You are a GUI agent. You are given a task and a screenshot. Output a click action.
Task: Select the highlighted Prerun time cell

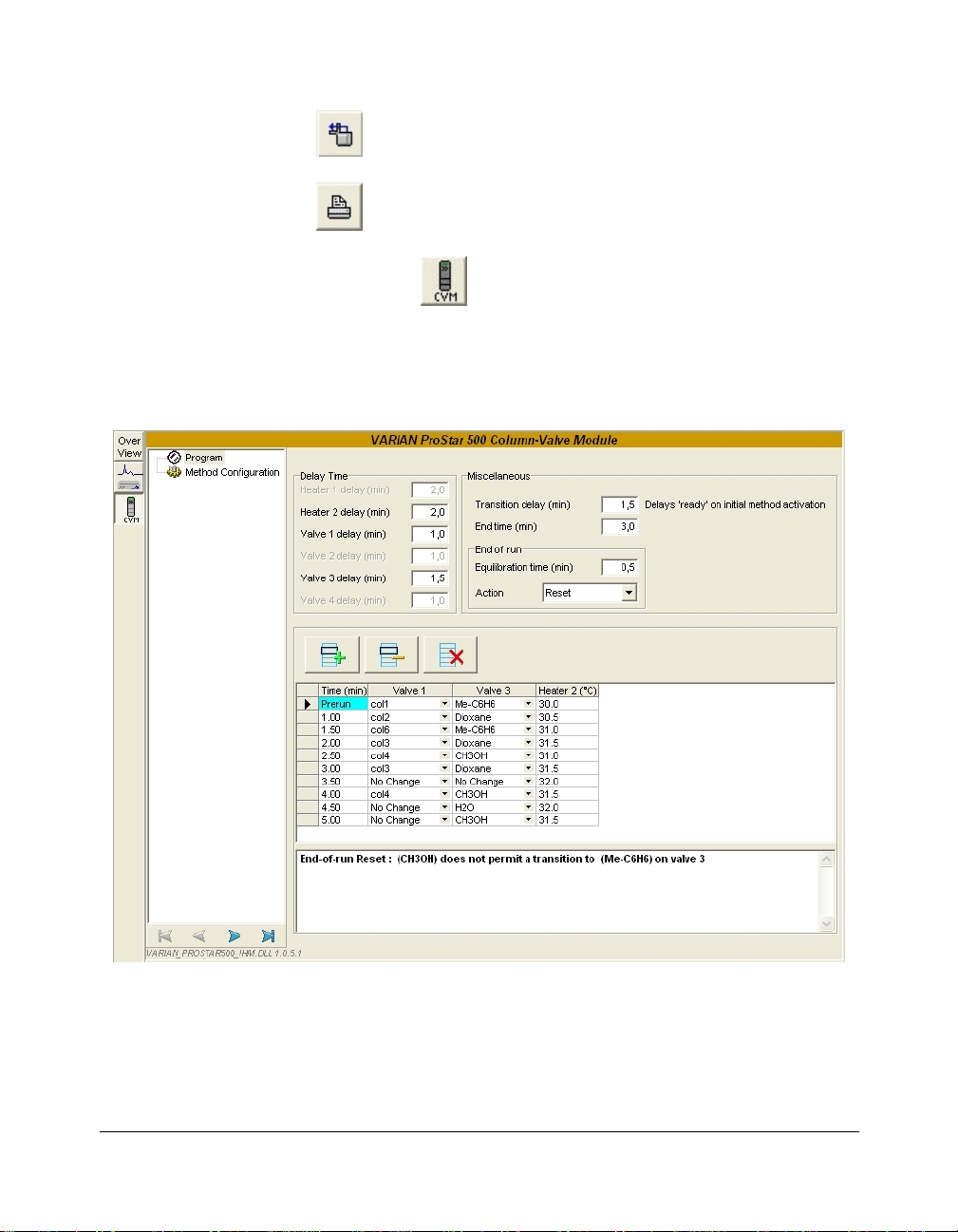click(x=344, y=704)
